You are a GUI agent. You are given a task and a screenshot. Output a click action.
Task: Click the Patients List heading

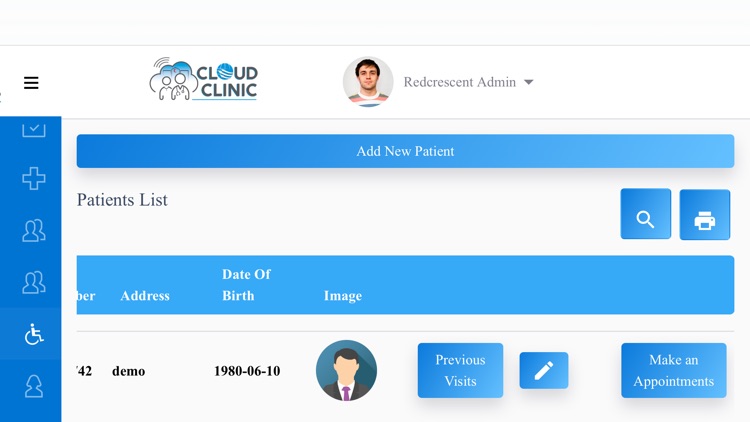point(122,200)
